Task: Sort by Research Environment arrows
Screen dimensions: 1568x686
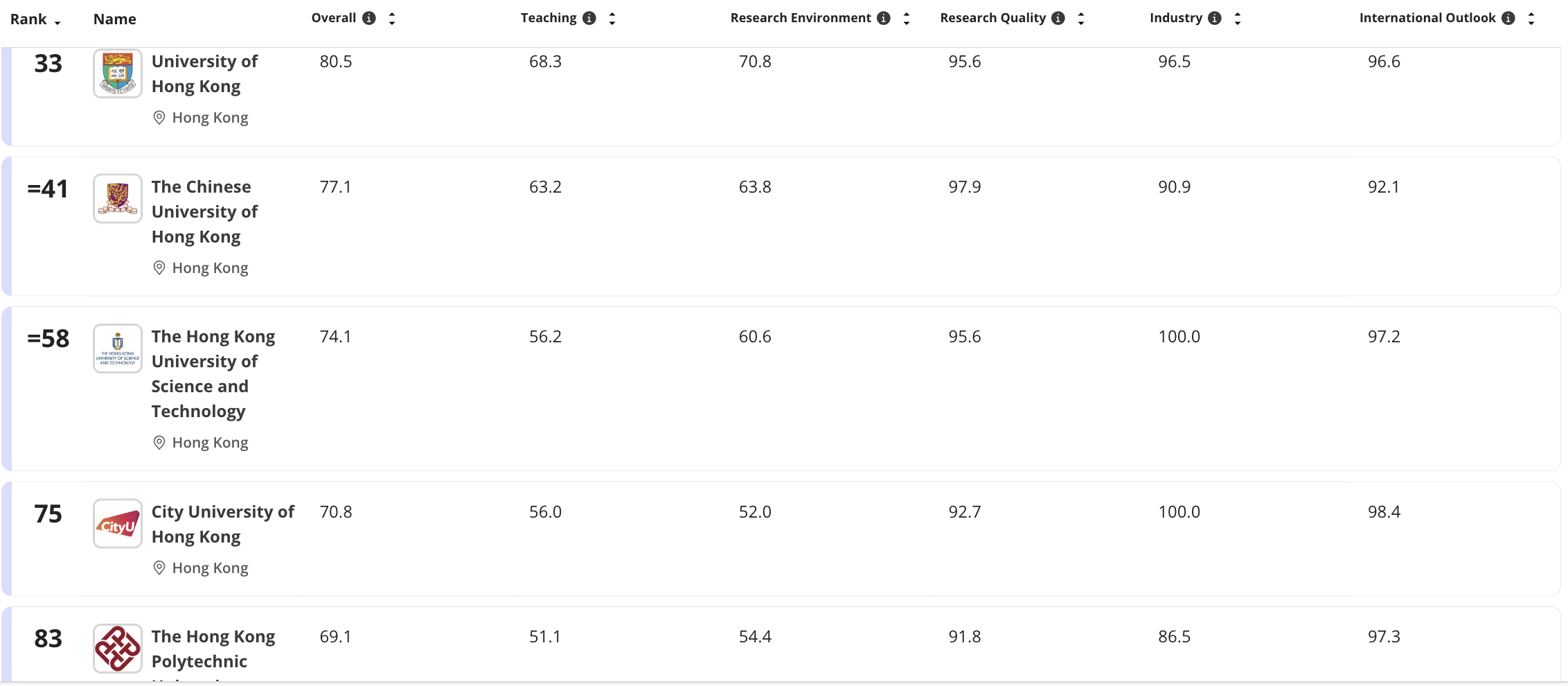Action: [x=907, y=19]
